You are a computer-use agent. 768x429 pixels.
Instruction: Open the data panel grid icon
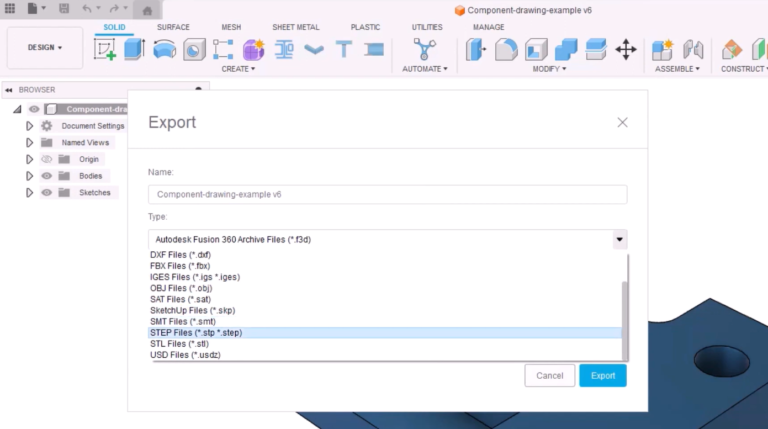(10, 9)
